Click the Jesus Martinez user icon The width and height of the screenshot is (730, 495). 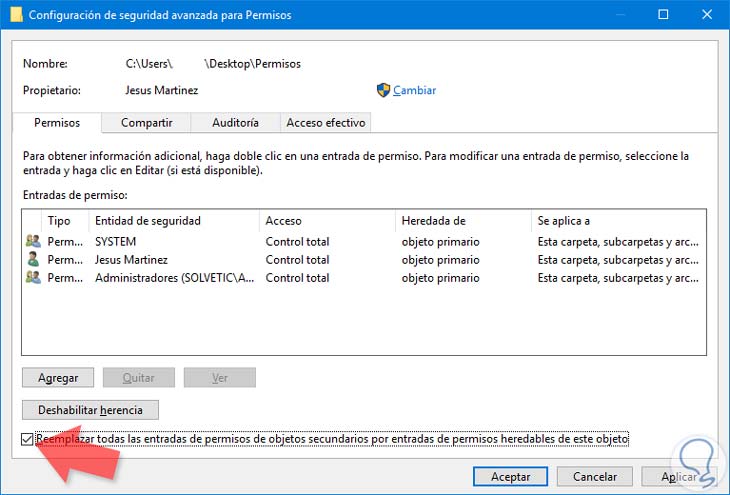tap(33, 260)
